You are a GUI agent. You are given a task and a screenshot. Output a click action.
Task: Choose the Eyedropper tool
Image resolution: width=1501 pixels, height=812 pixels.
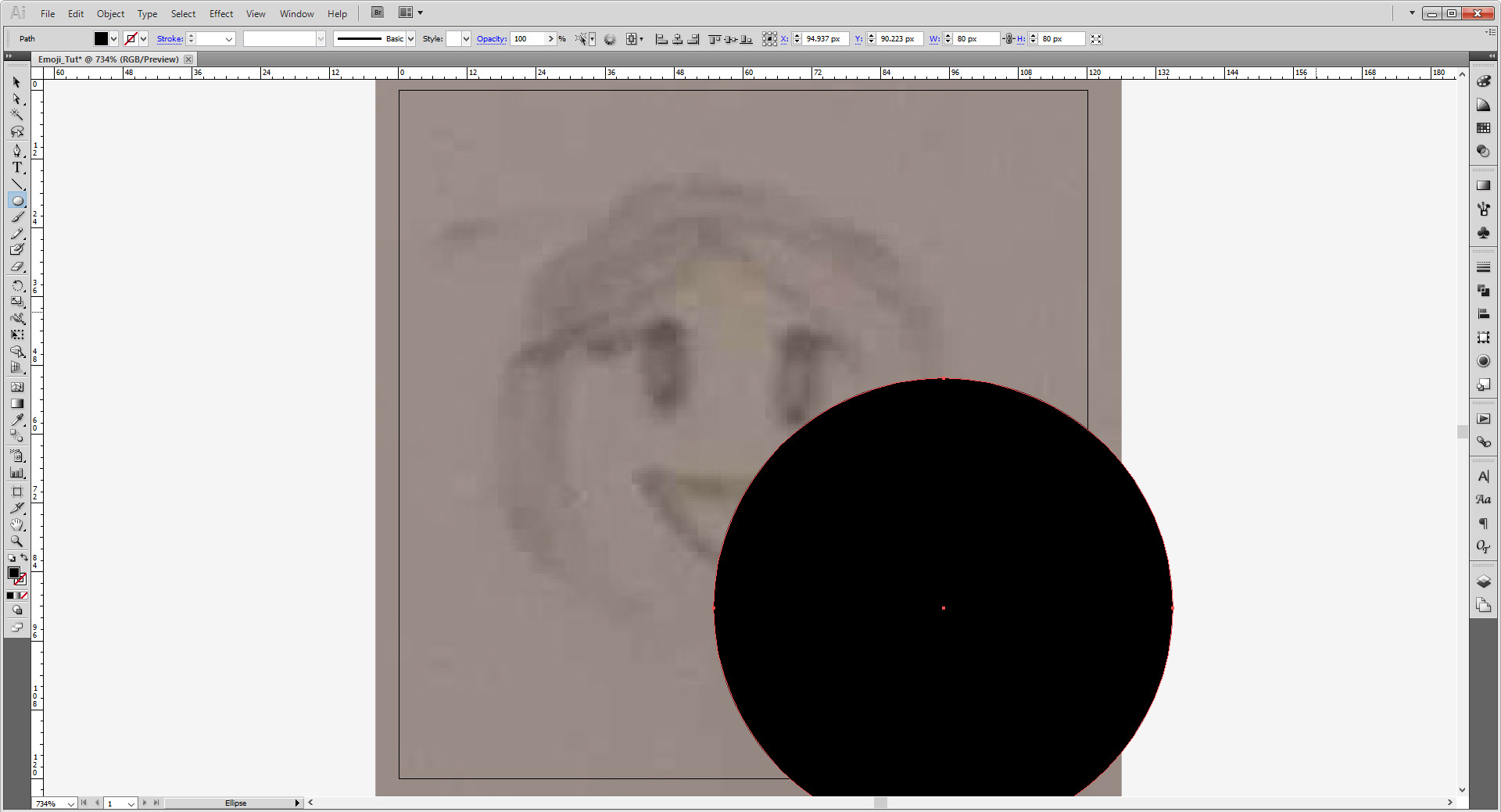17,420
